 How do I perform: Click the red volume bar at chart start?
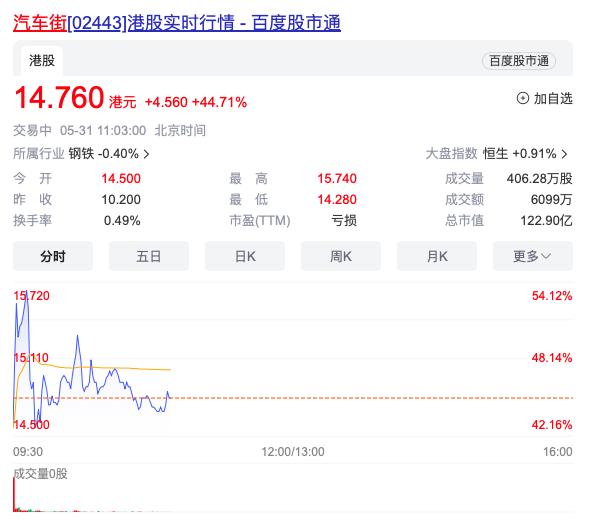tap(15, 494)
